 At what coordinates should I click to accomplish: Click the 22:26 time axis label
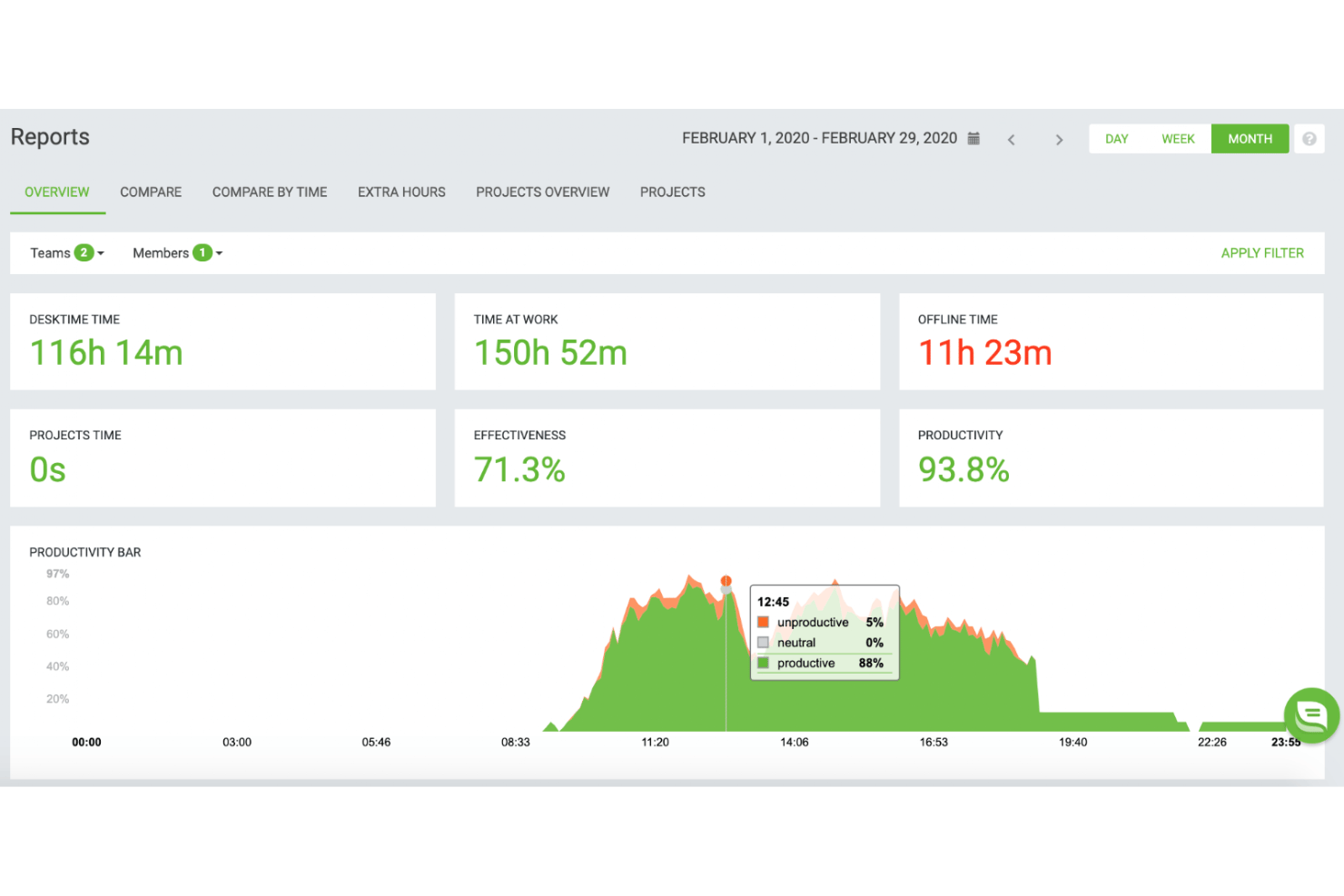(x=1211, y=743)
